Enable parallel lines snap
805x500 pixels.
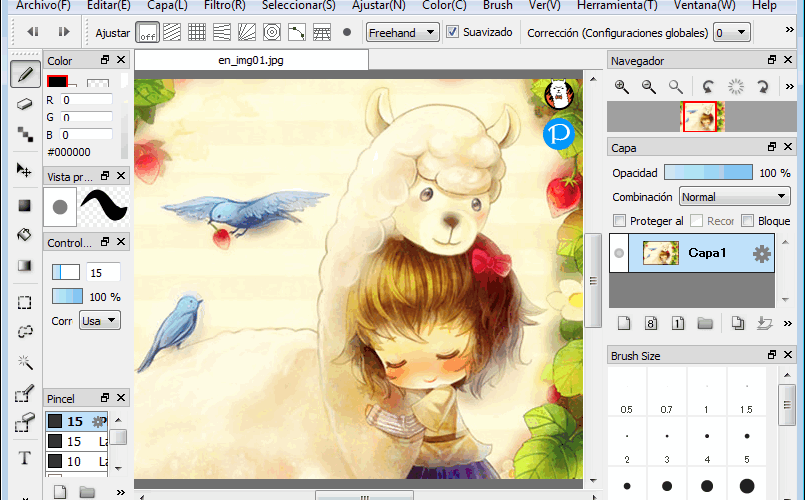pyautogui.click(x=172, y=32)
